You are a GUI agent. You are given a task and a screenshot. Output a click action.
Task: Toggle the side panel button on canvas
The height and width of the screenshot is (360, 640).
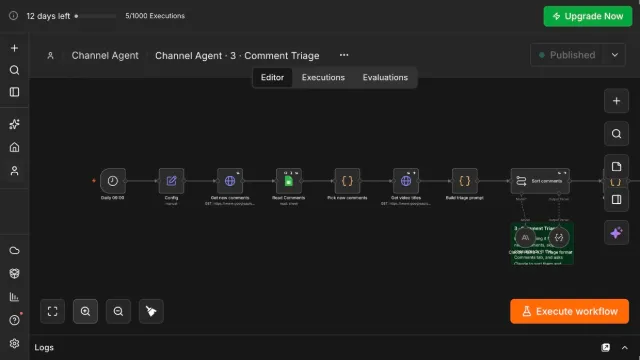(x=616, y=200)
